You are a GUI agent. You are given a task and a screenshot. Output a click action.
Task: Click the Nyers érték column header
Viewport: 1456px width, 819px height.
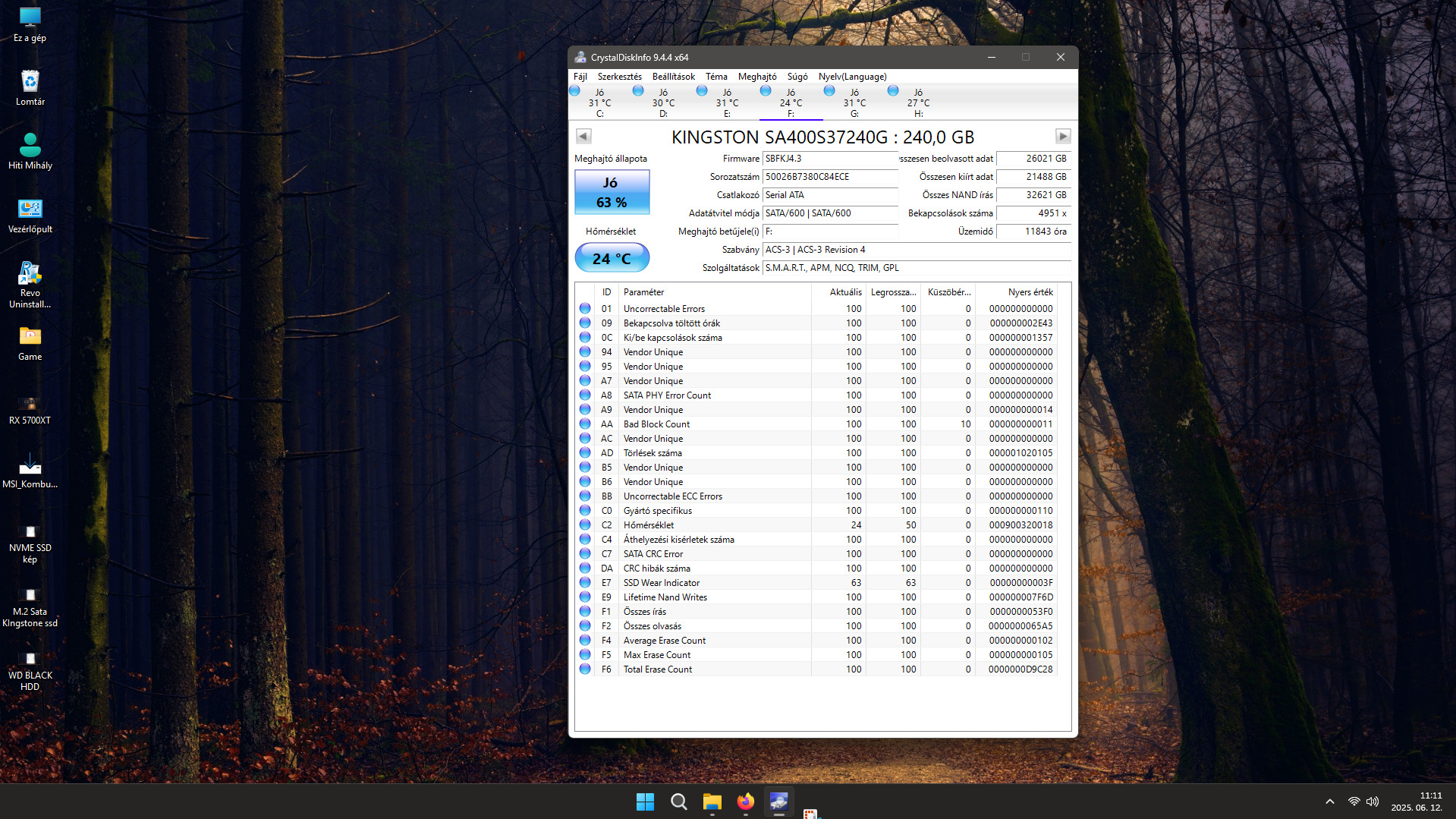point(1016,292)
